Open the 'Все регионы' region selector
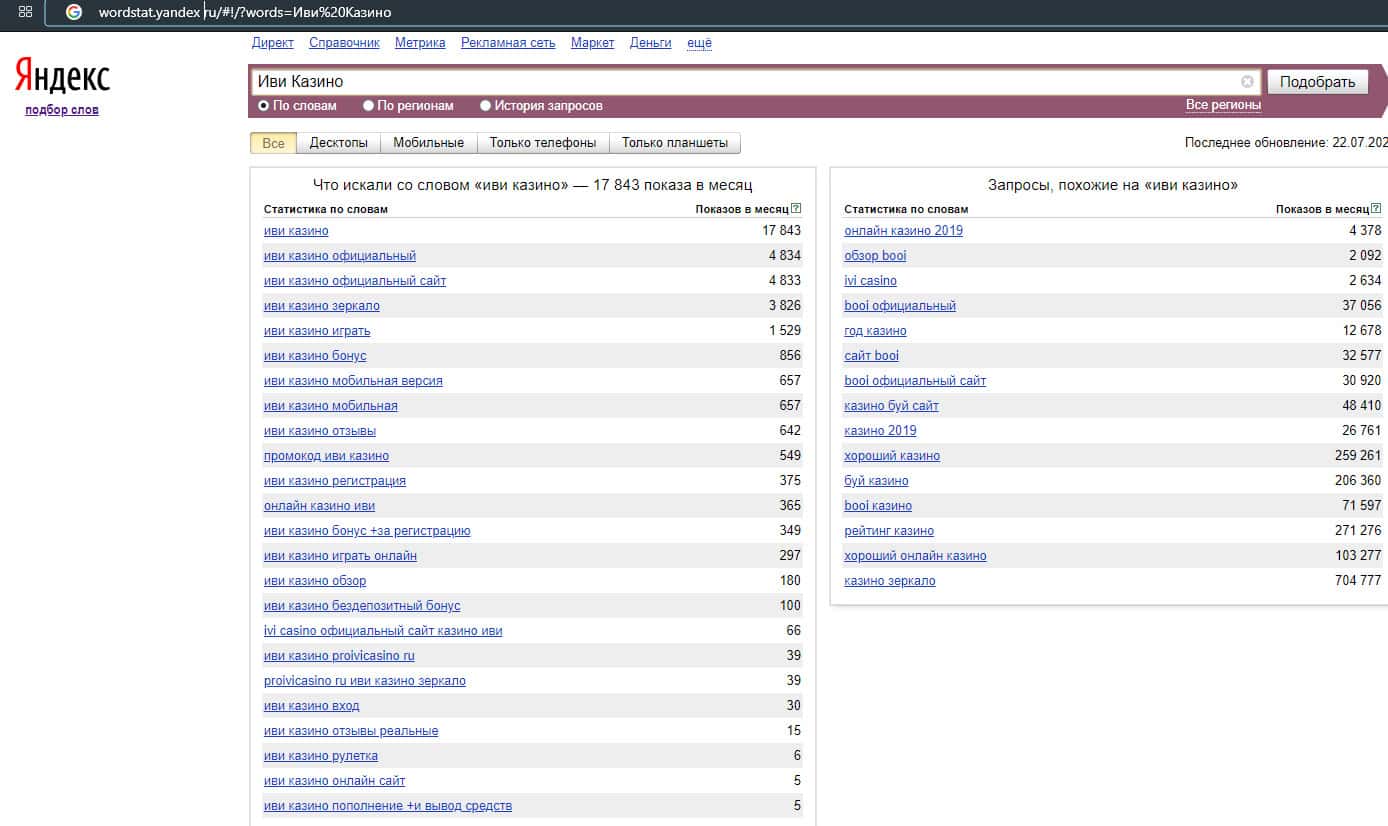This screenshot has height=826, width=1388. point(1223,105)
